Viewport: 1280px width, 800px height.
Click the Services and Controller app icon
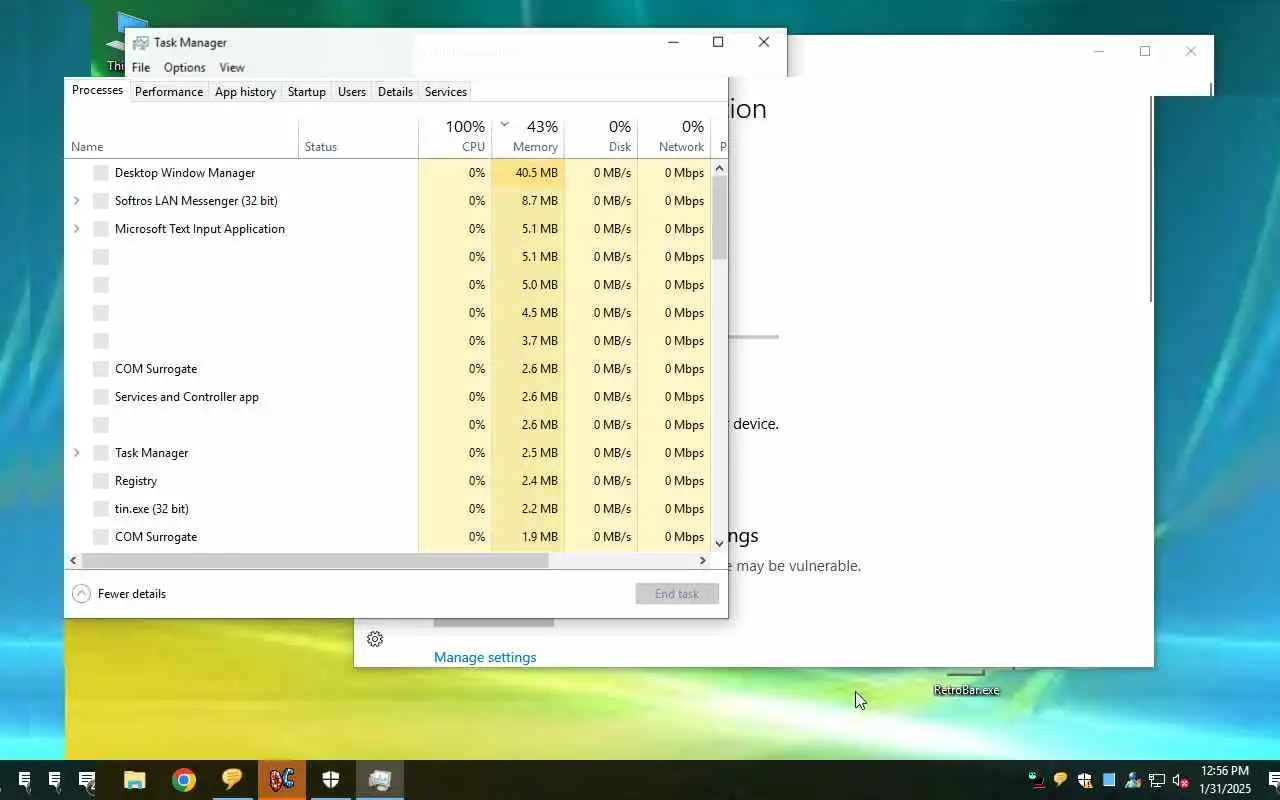101,397
